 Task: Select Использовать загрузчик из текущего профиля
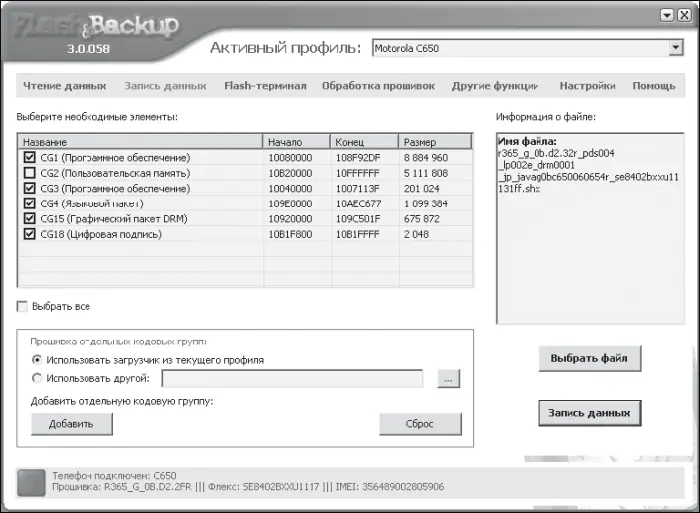coord(38,359)
